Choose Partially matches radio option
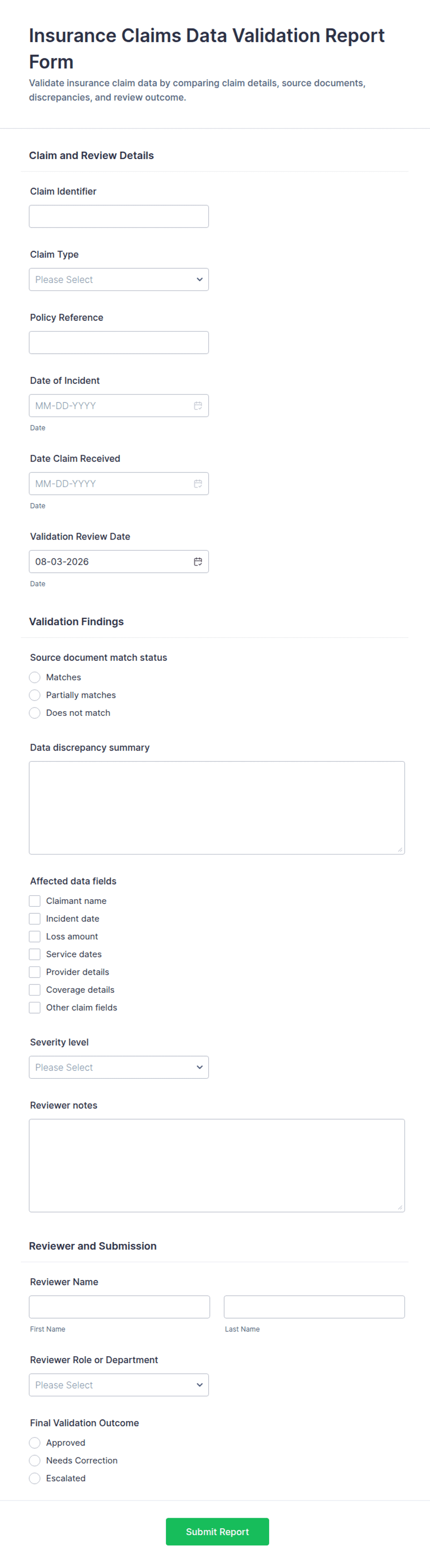The width and height of the screenshot is (430, 1568). (x=35, y=695)
